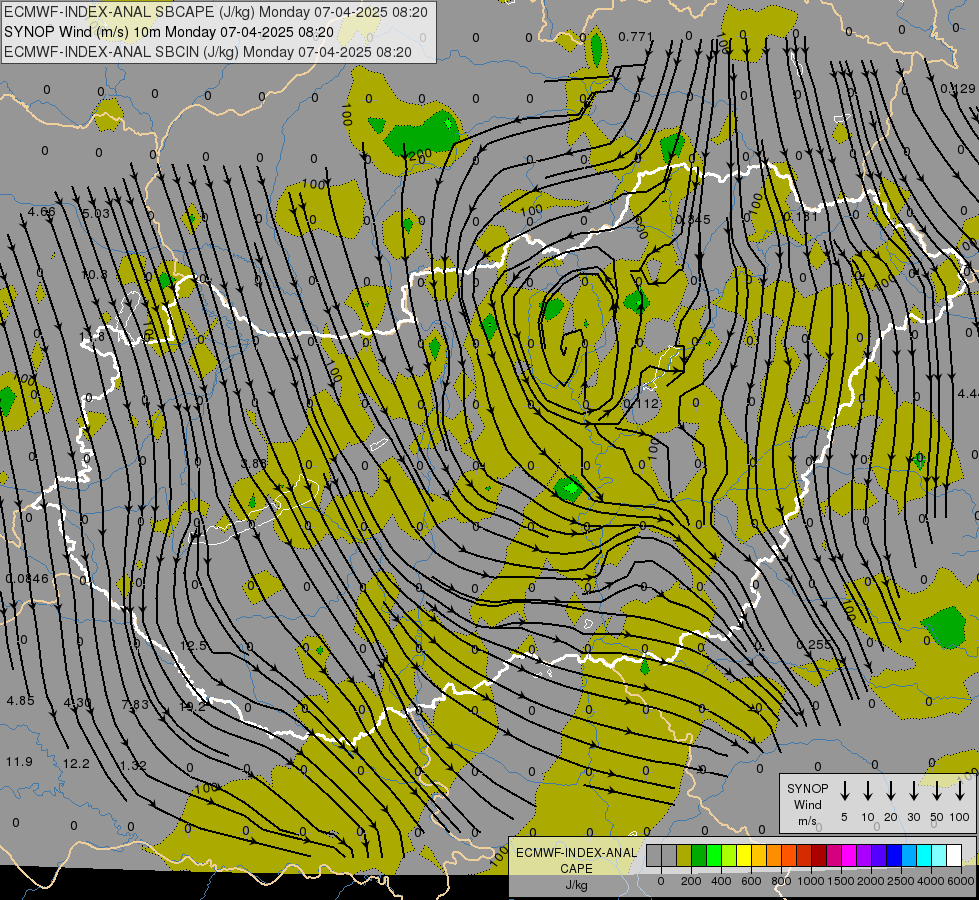979x900 pixels.
Task: Select the SBCIN title line
Action: click(x=208, y=52)
